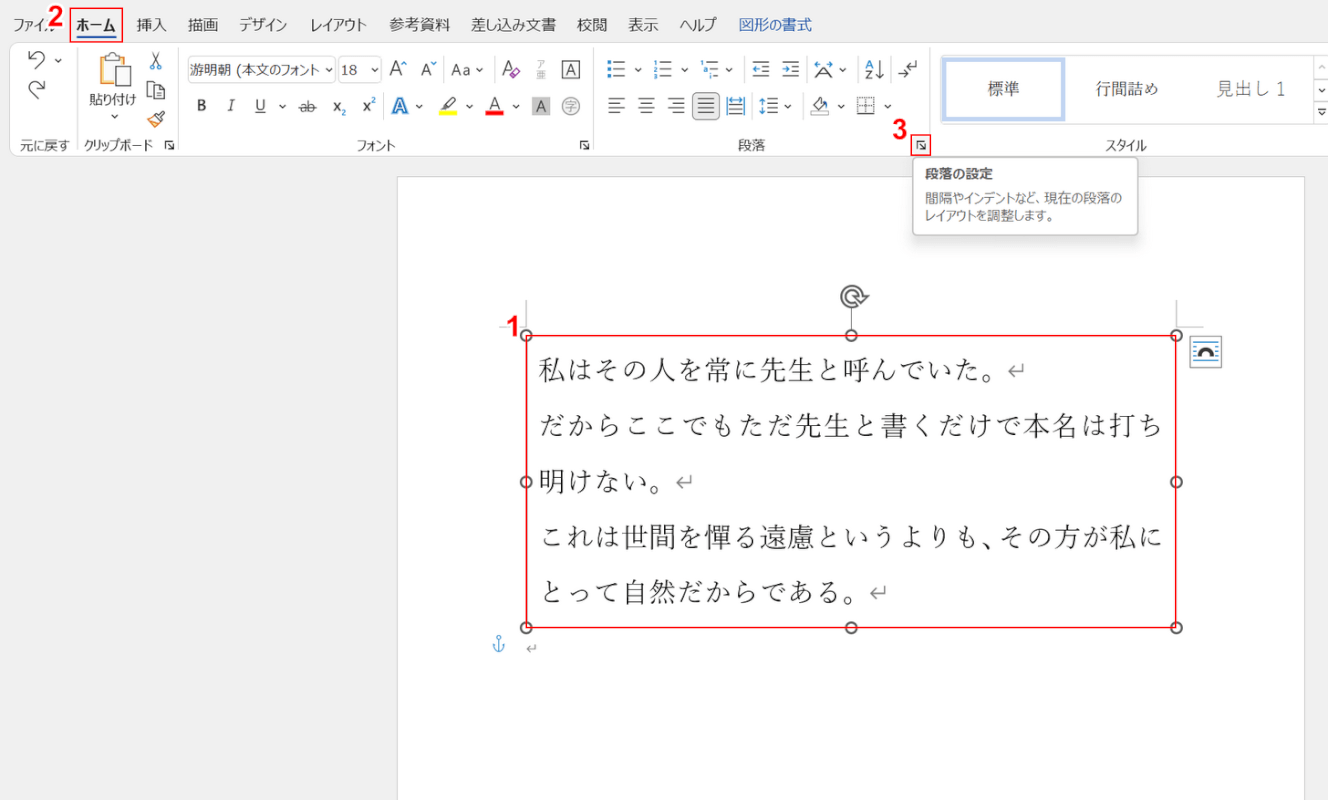Decrease font size with the smaller A icon
This screenshot has width=1328, height=800.
428,69
